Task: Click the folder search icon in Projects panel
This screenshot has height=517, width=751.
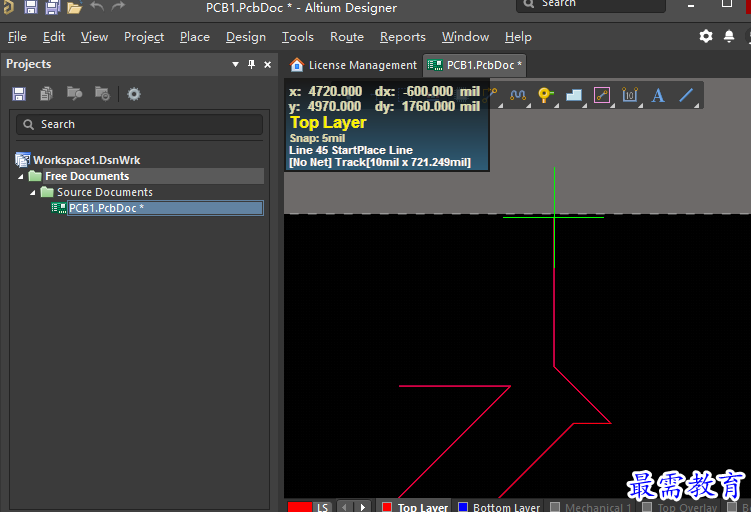Action: click(x=74, y=94)
